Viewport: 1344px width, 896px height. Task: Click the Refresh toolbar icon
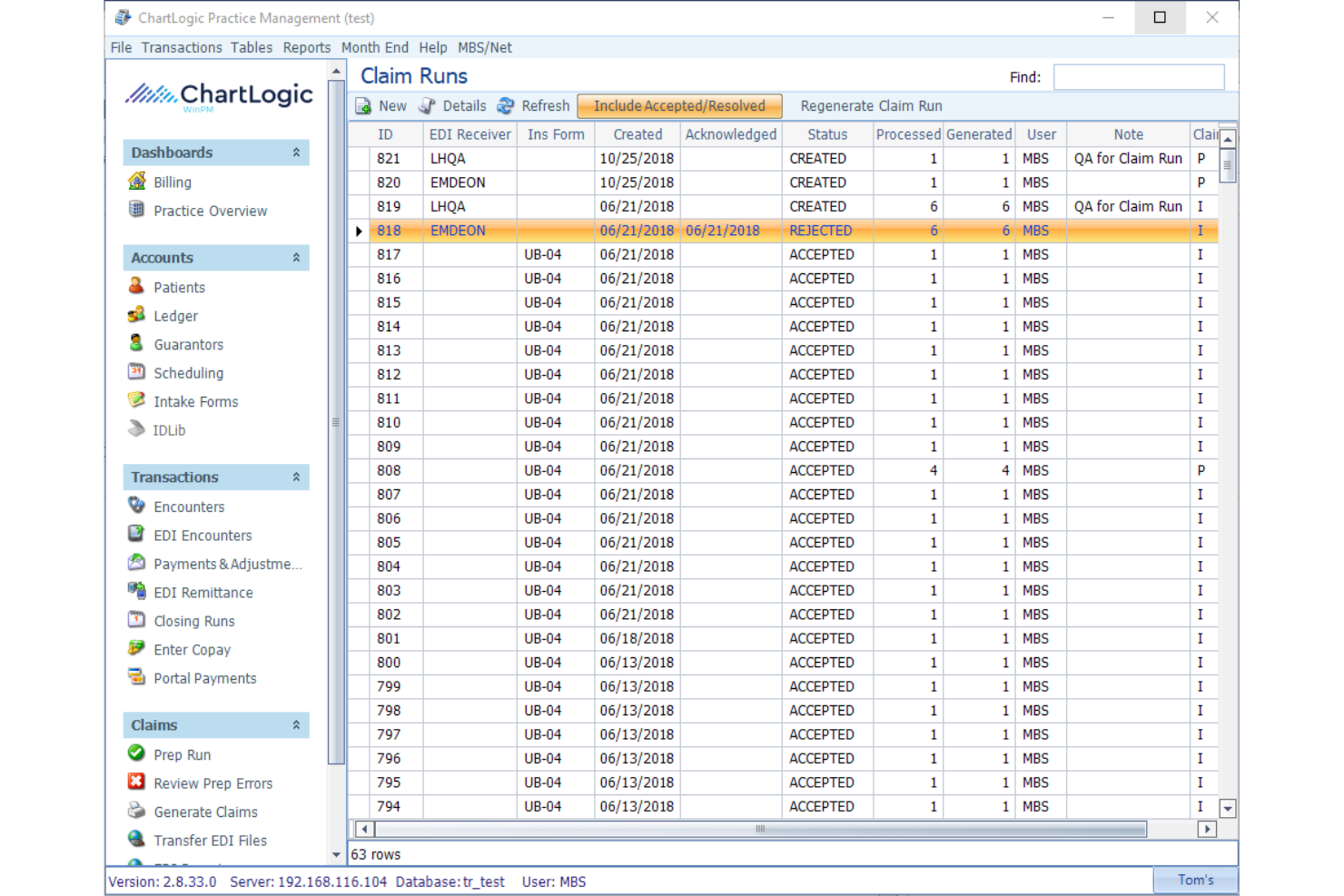point(505,105)
